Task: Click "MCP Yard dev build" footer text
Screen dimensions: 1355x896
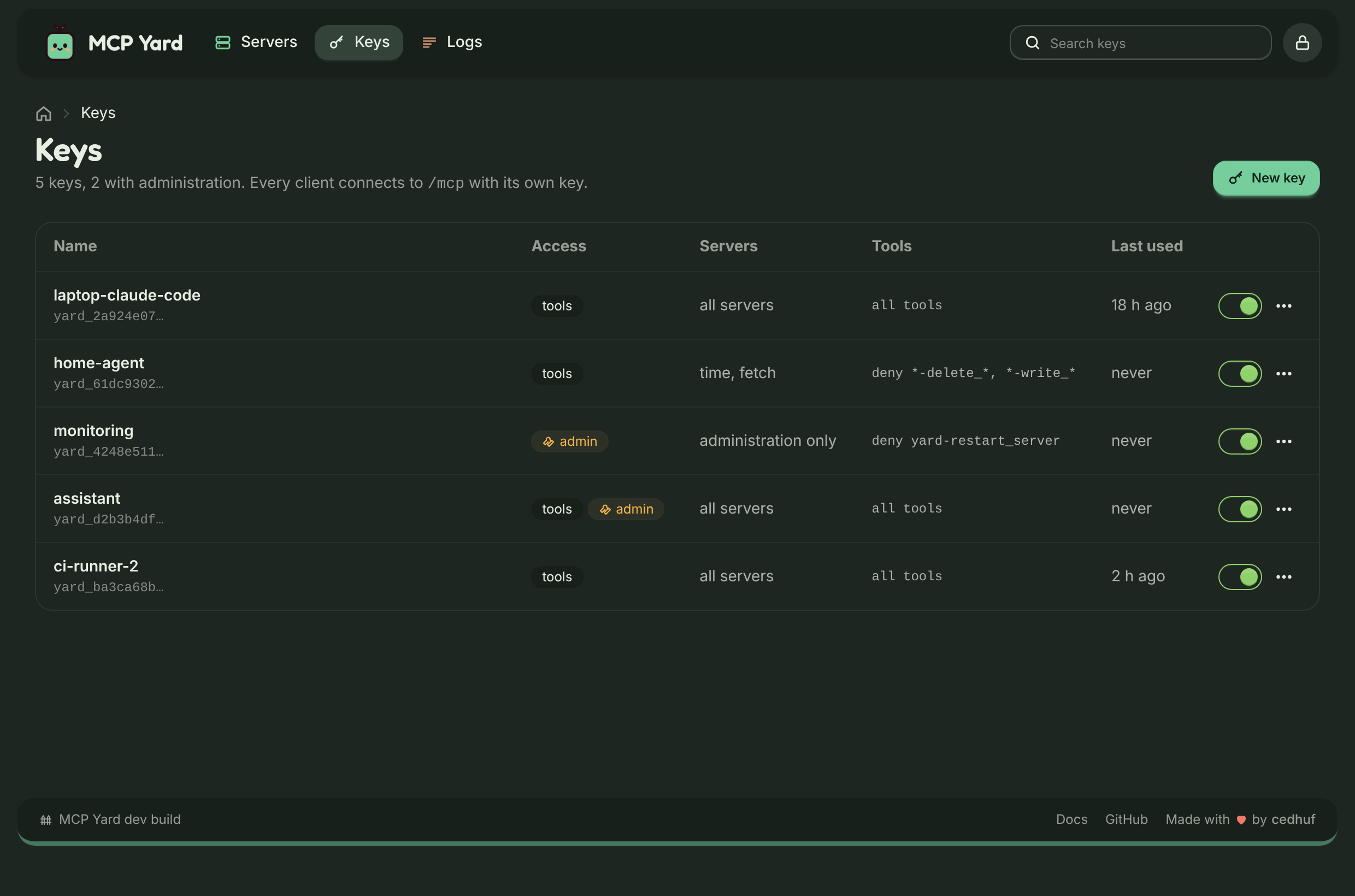Action: coord(120,820)
